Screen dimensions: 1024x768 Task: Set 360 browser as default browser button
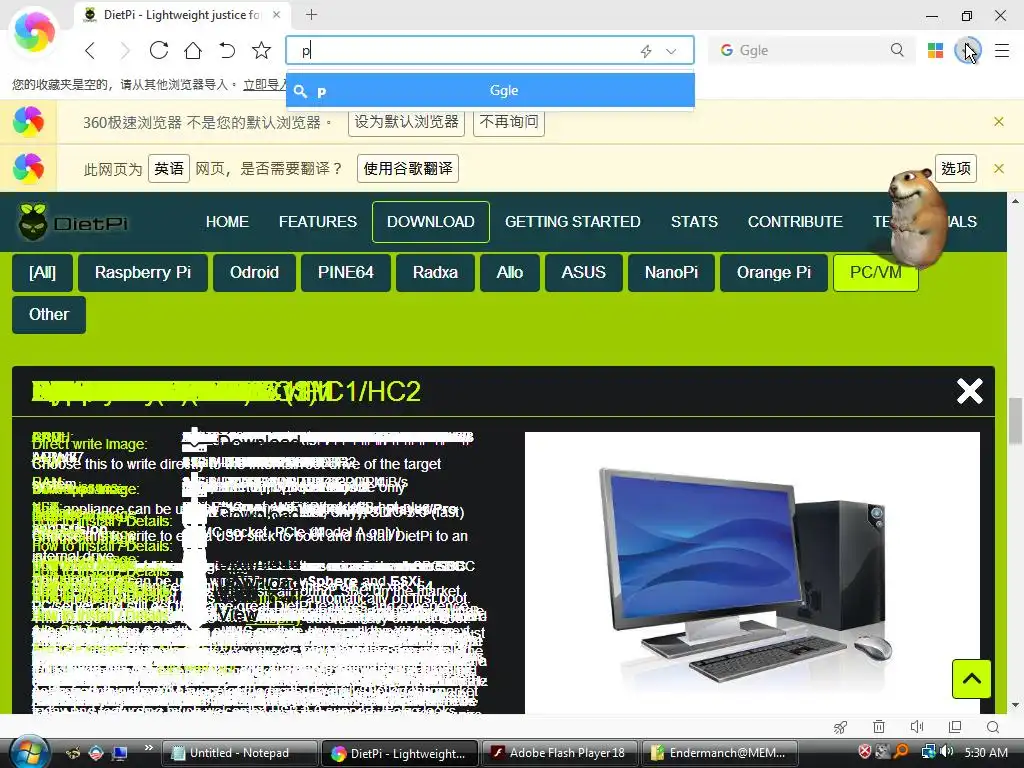(x=406, y=122)
